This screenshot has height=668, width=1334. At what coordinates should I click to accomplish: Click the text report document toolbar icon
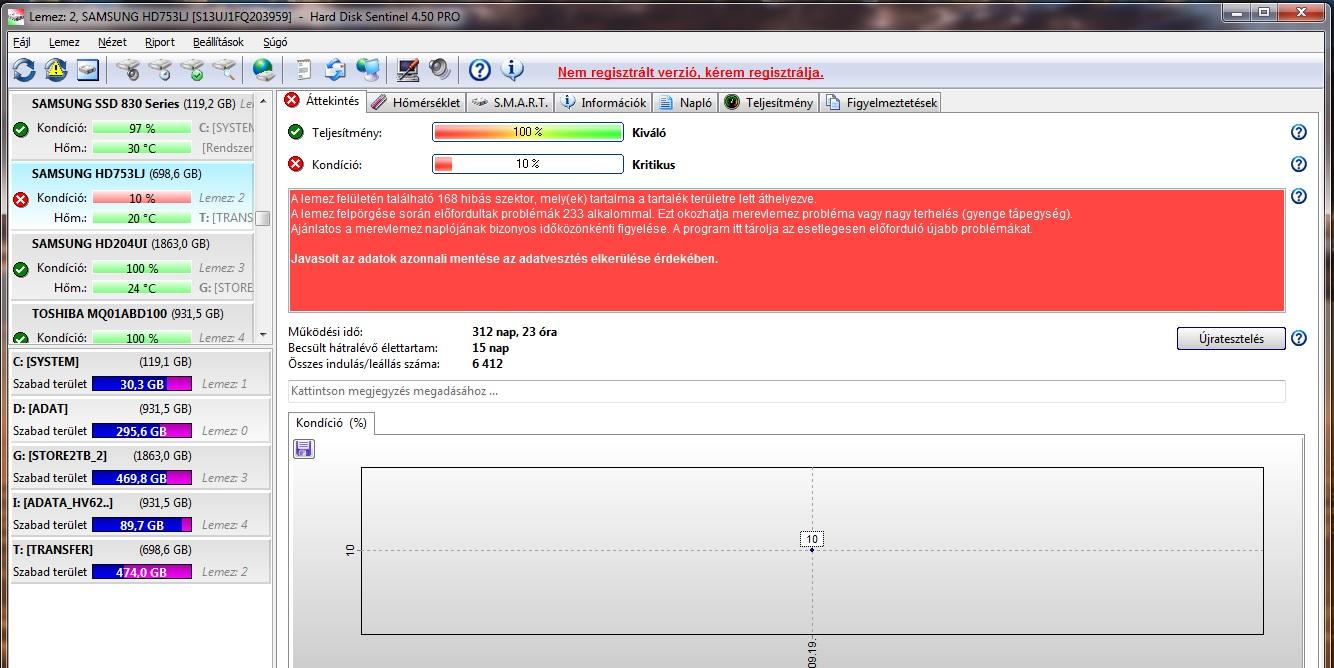[304, 70]
